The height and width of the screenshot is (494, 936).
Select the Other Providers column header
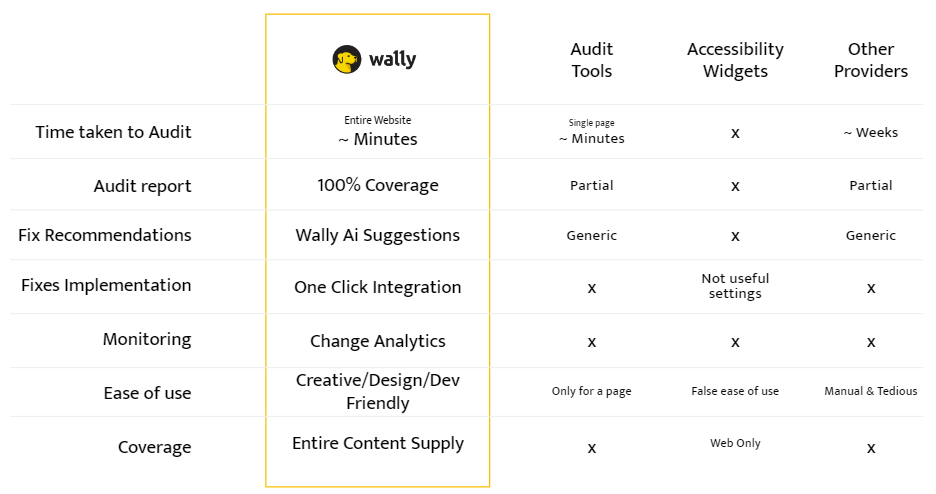[870, 60]
